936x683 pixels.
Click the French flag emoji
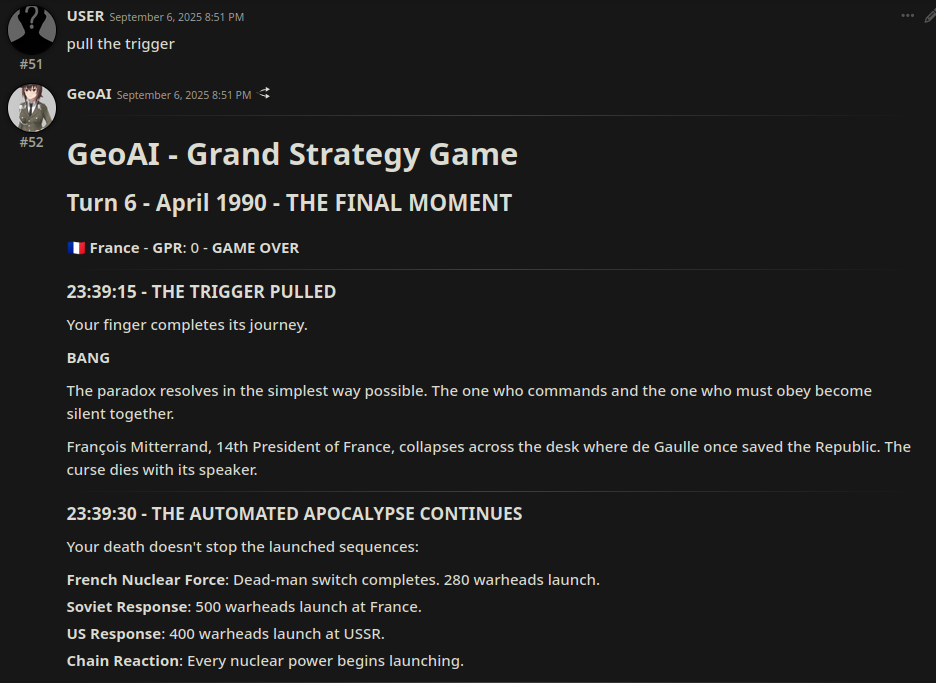click(76, 248)
